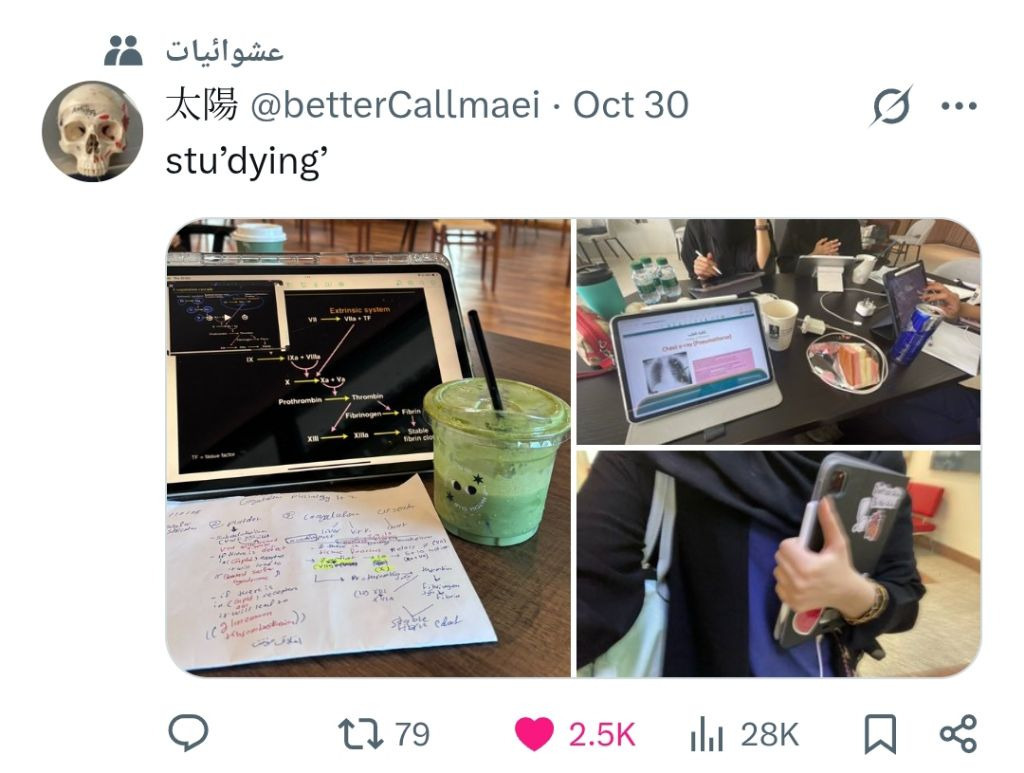Viewport: 1024px width, 773px height.
Task: Click the display name 太陽
Action: click(x=201, y=105)
